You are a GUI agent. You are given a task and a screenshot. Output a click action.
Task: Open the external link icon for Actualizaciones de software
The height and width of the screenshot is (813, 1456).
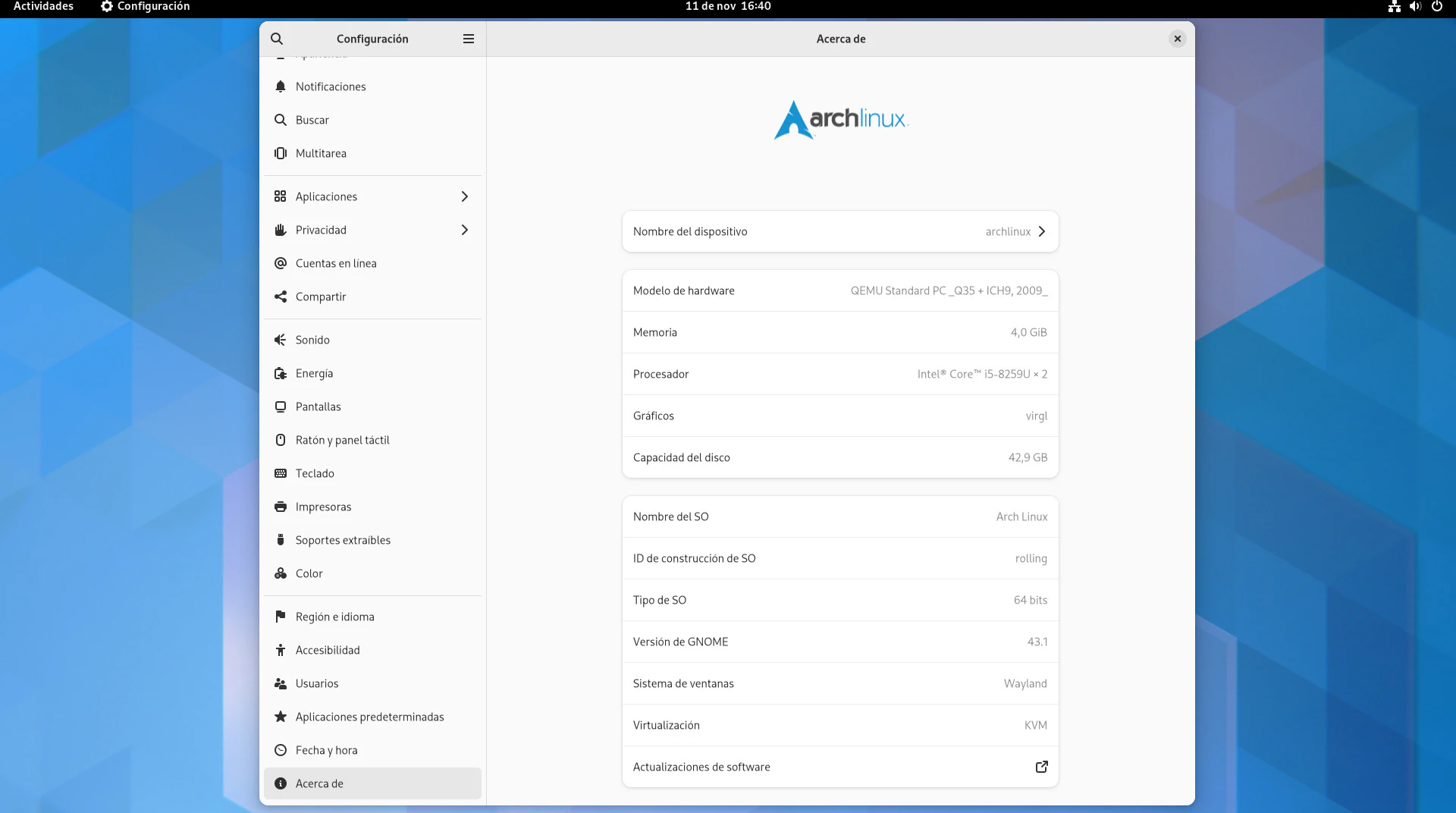tap(1041, 767)
